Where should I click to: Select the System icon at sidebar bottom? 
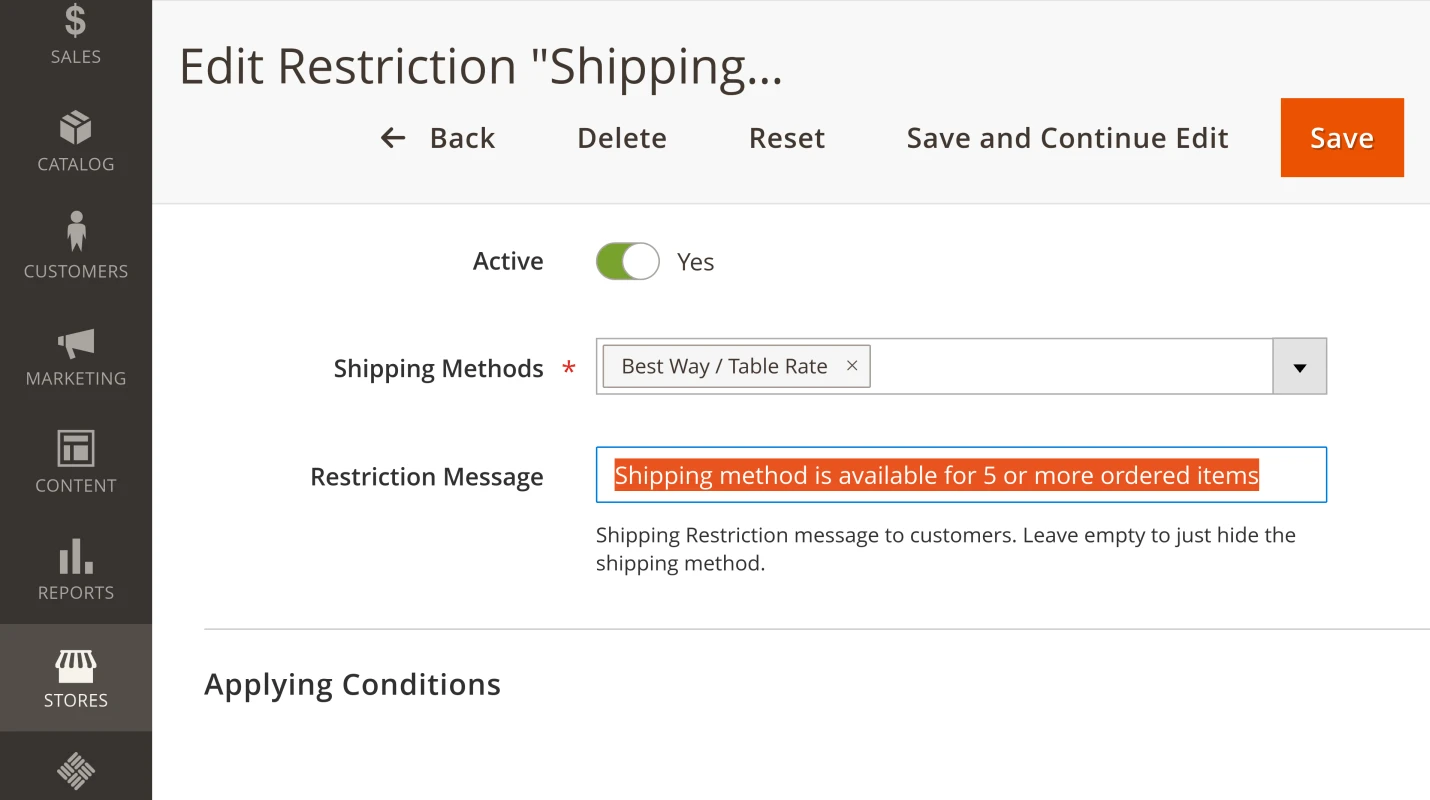(75, 770)
